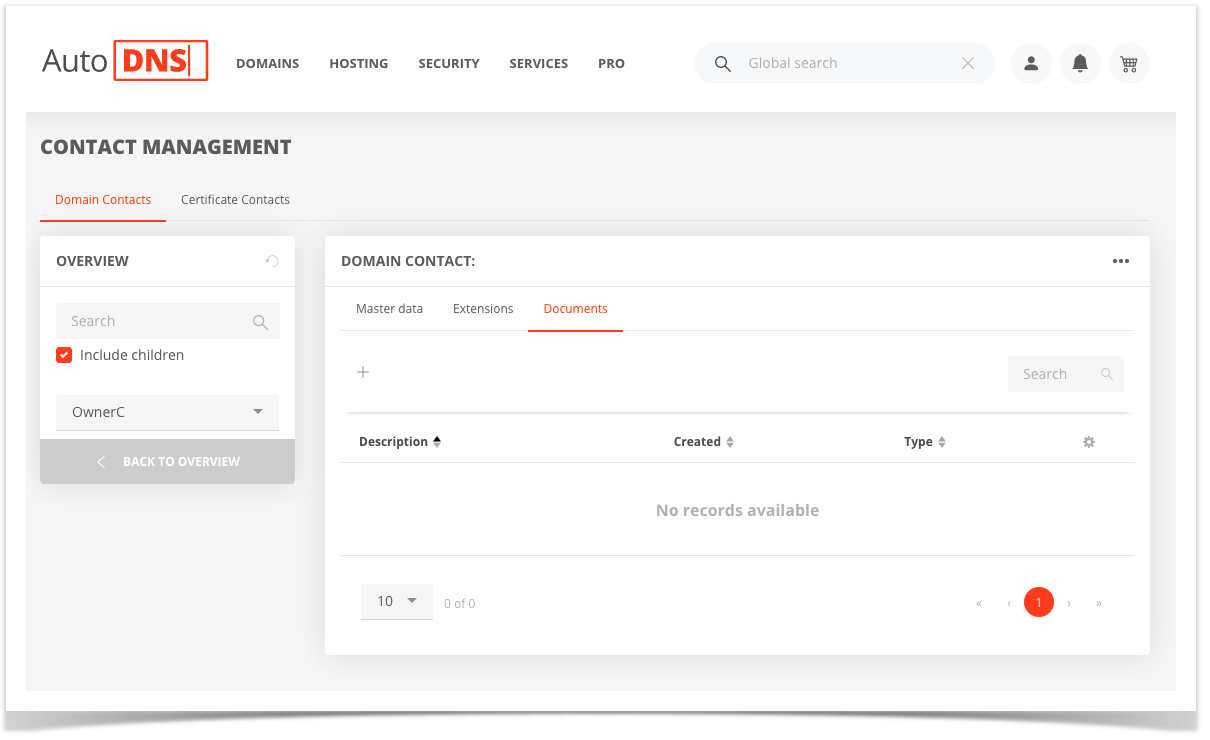The width and height of the screenshot is (1210, 740).
Task: Sort by the Created column arrows
Action: [x=730, y=442]
